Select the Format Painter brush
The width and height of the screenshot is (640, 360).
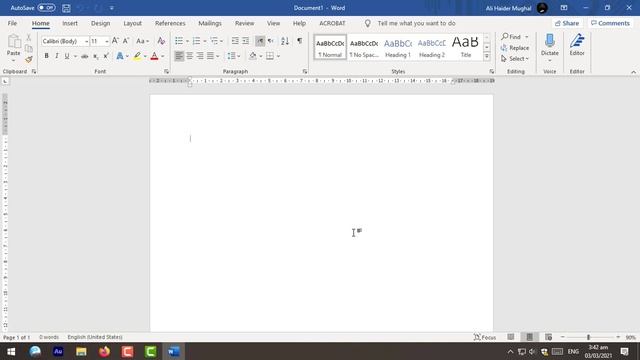[29, 60]
